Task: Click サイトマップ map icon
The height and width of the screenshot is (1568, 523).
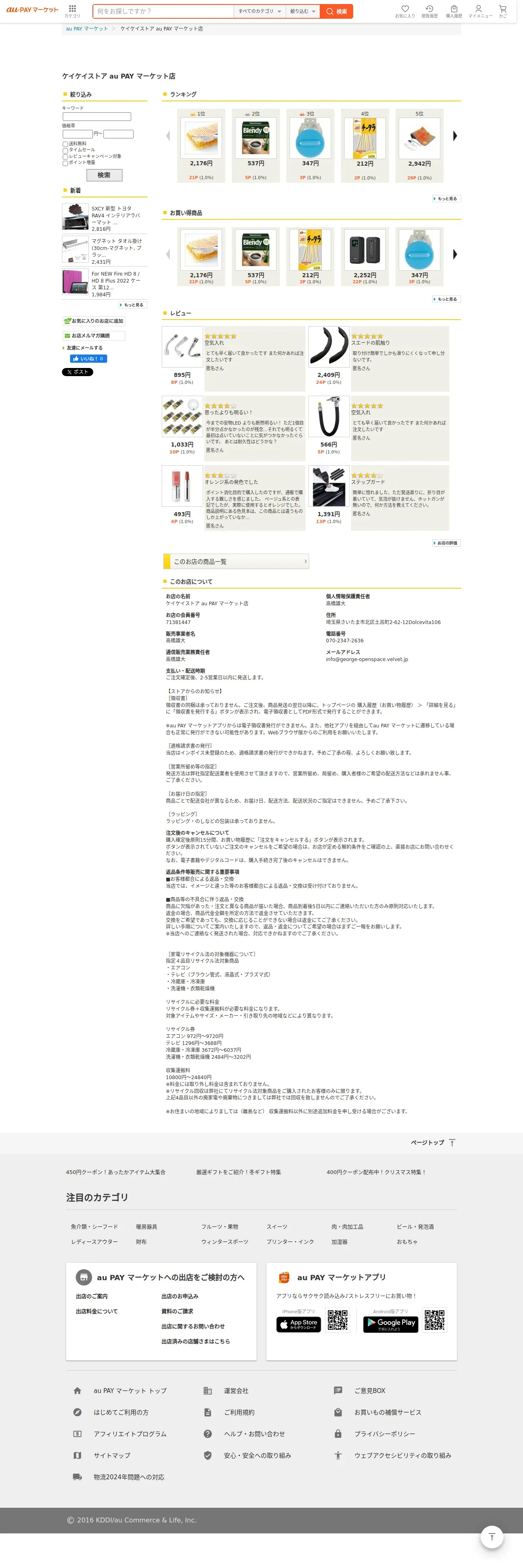Action: [x=77, y=1455]
